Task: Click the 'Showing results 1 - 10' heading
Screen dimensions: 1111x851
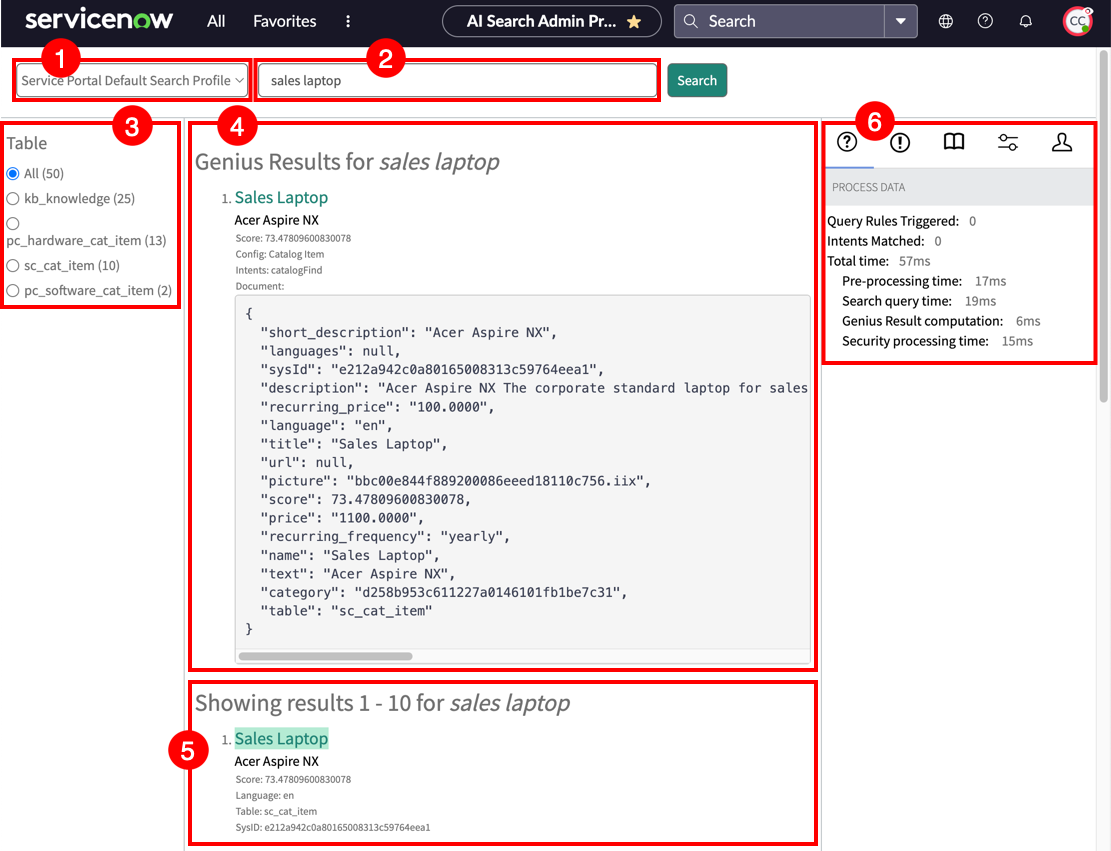Action: [383, 703]
